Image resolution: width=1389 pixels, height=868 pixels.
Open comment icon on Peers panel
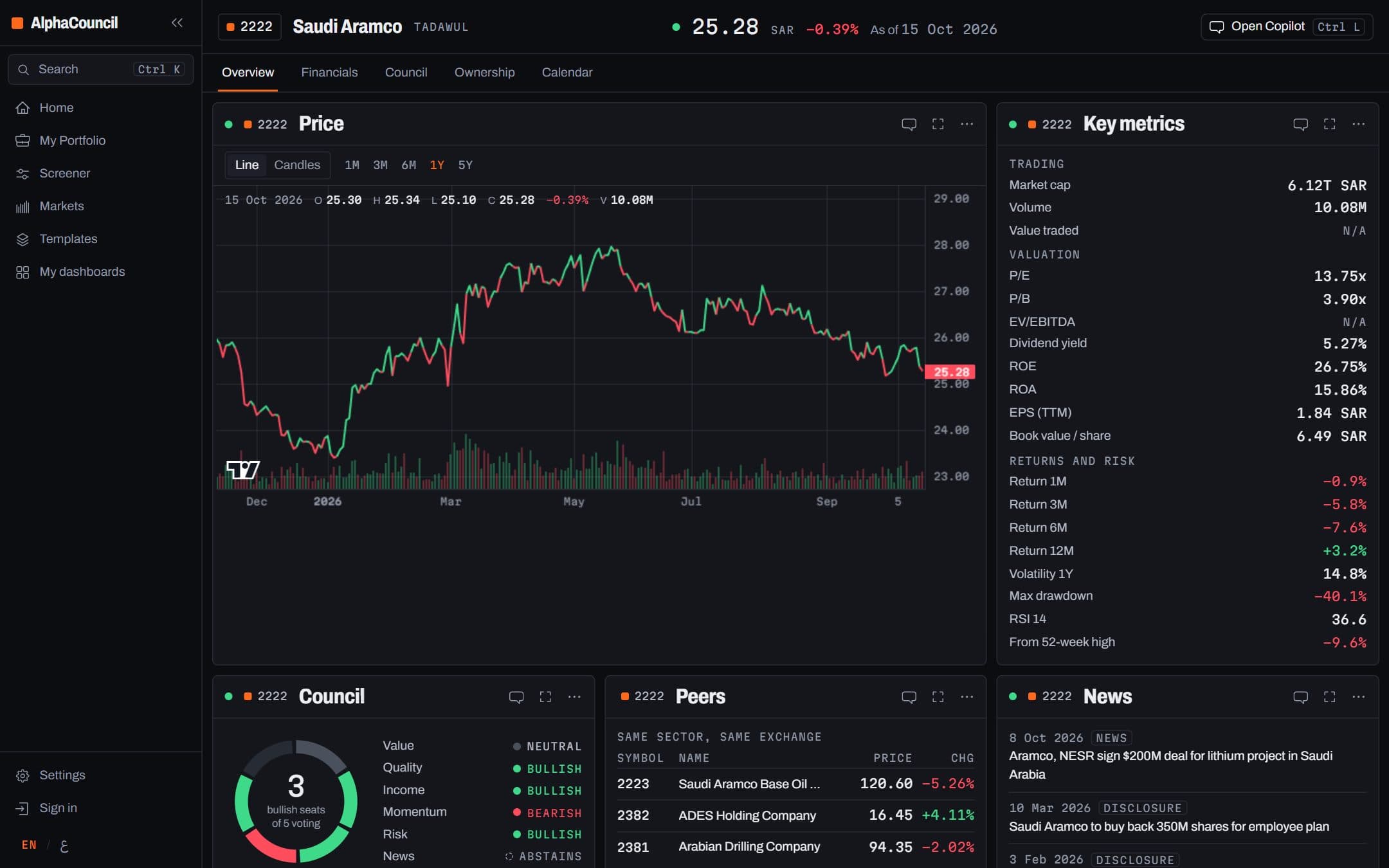909,697
